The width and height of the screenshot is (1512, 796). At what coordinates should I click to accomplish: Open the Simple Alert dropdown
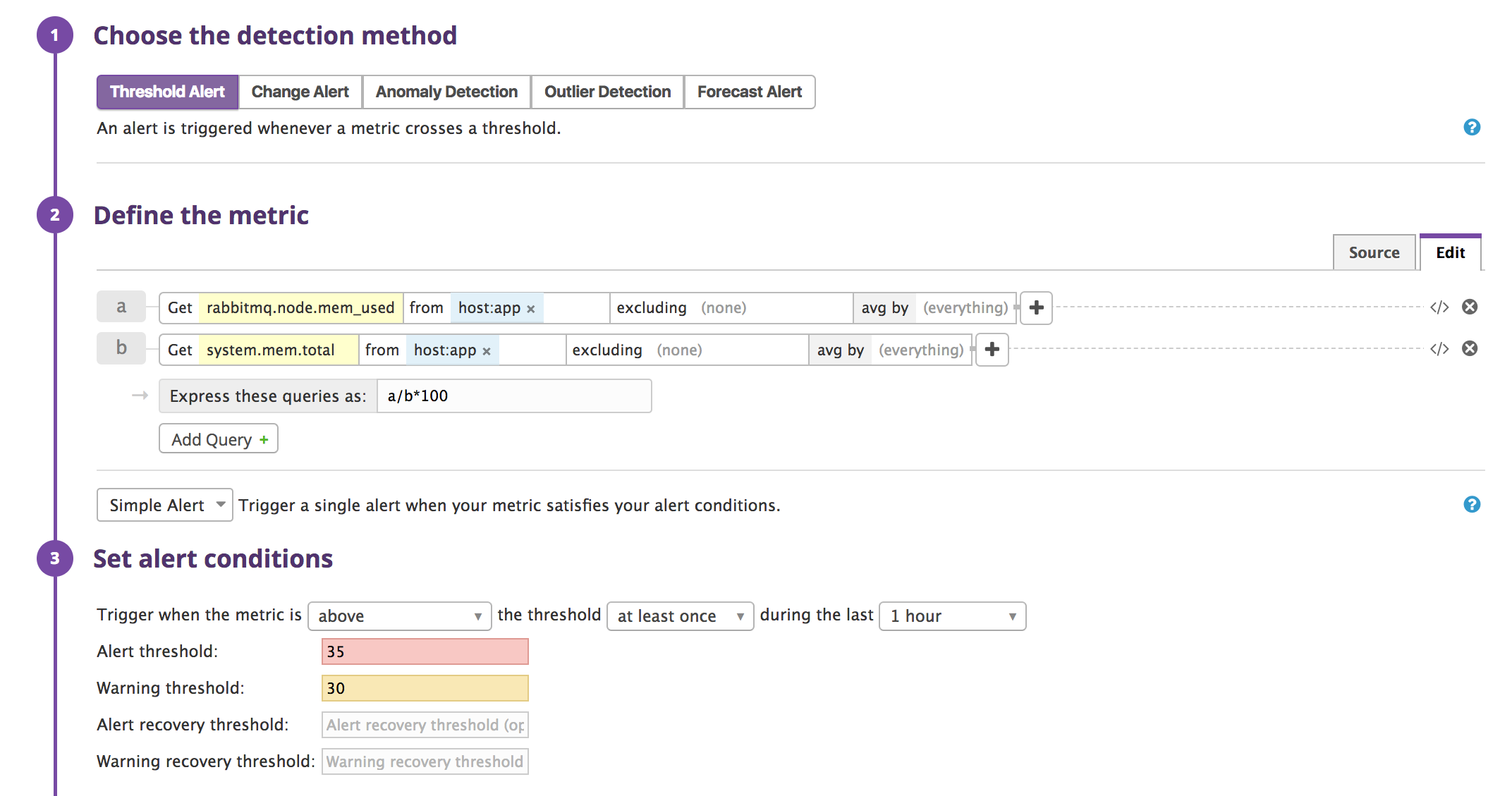pyautogui.click(x=164, y=505)
